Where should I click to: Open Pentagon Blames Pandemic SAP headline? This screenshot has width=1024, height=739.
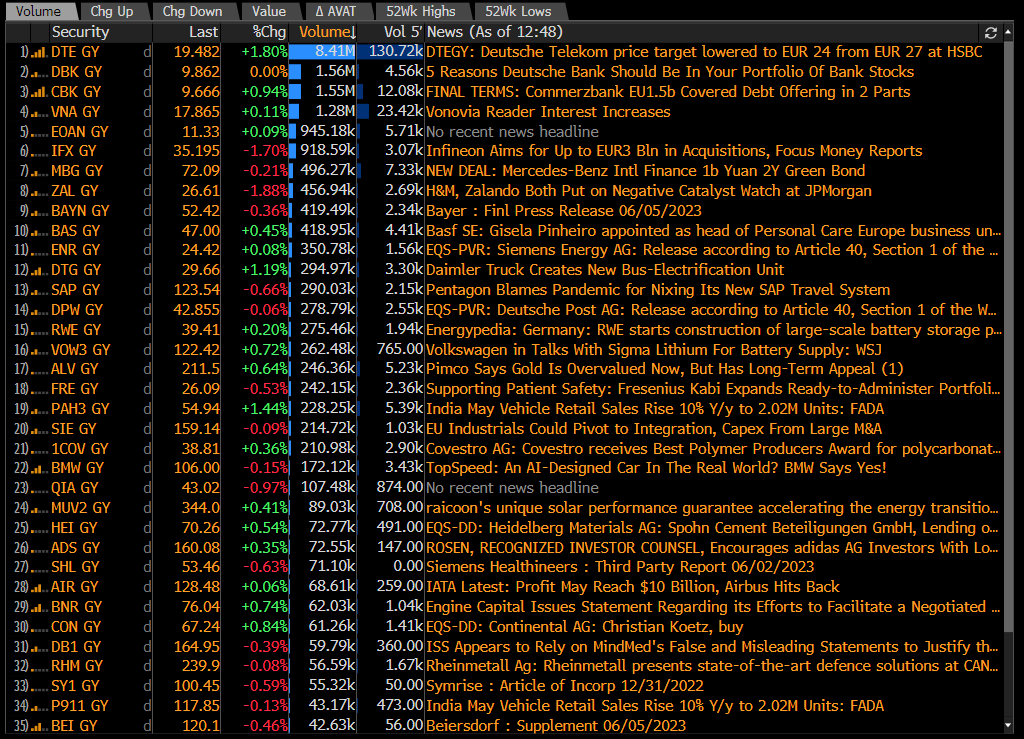[658, 290]
